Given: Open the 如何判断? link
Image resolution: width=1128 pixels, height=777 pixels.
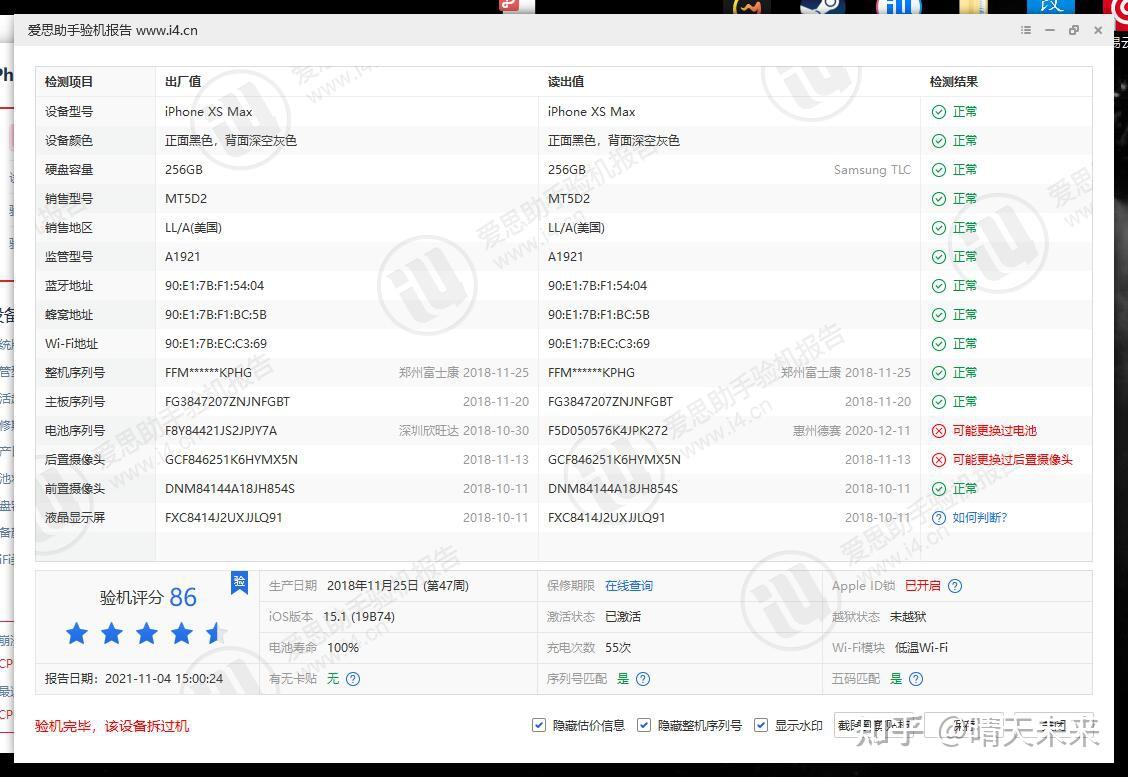Looking at the screenshot, I should click(x=980, y=518).
